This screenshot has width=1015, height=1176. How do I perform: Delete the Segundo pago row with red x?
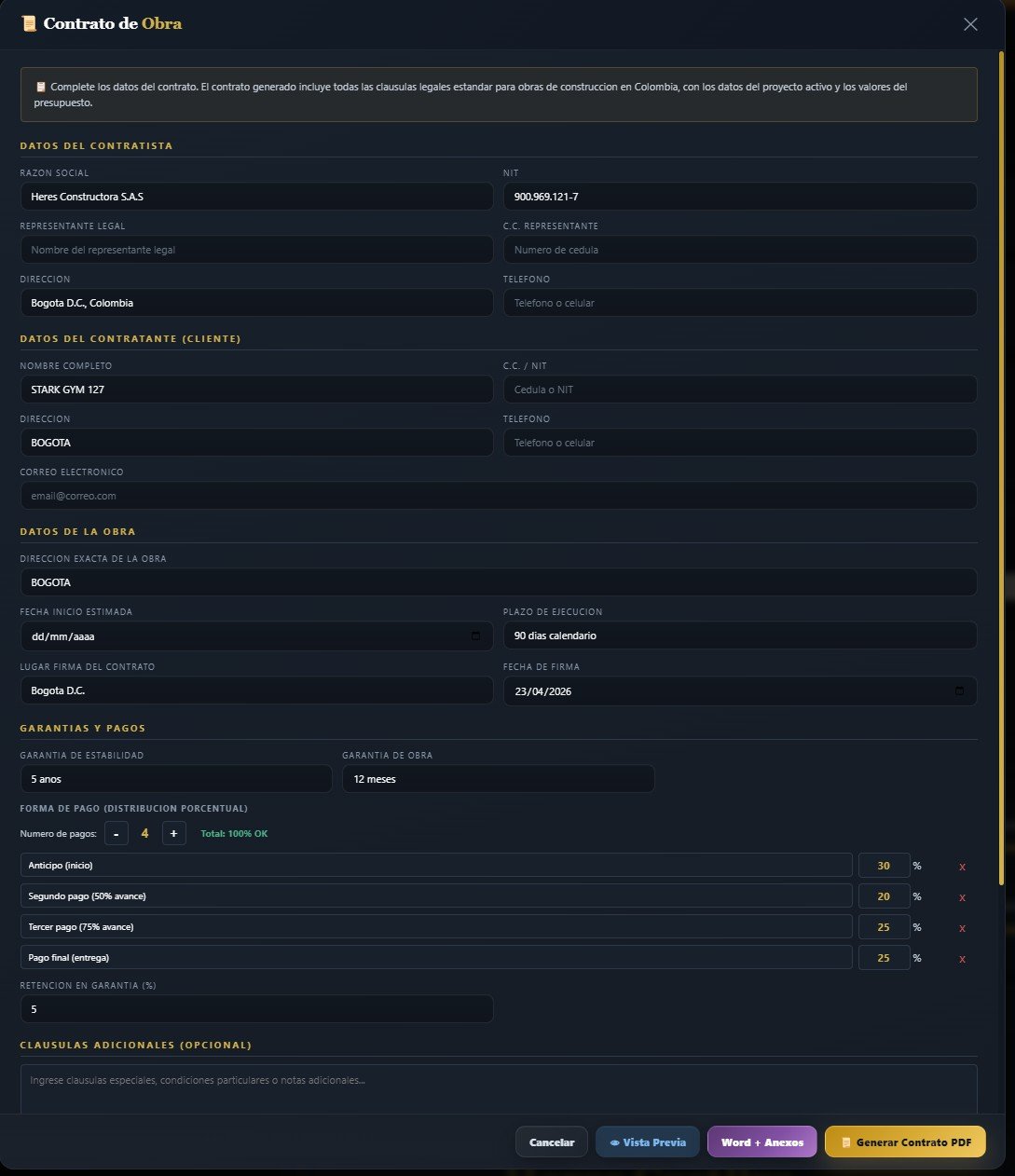tap(962, 897)
